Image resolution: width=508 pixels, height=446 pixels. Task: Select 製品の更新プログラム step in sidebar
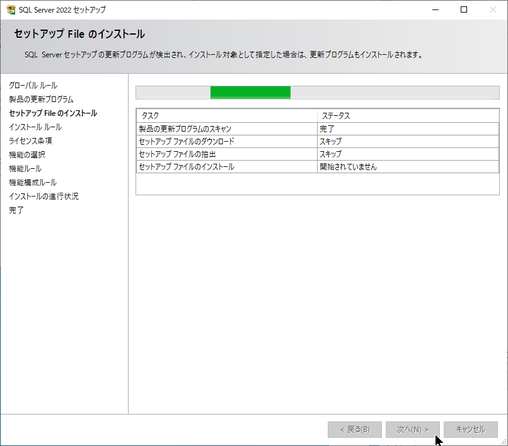41,99
